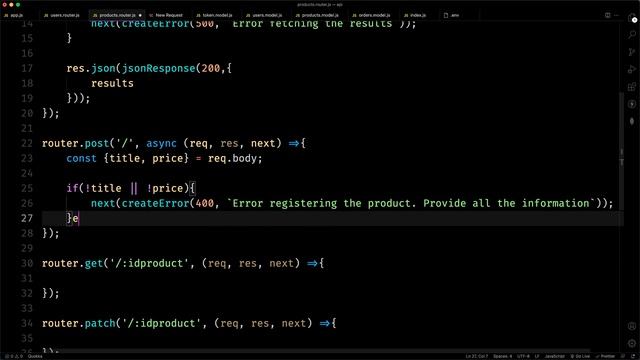This screenshot has width=640, height=360.
Task: Click the errors and warnings status indicator
Action: [14, 356]
